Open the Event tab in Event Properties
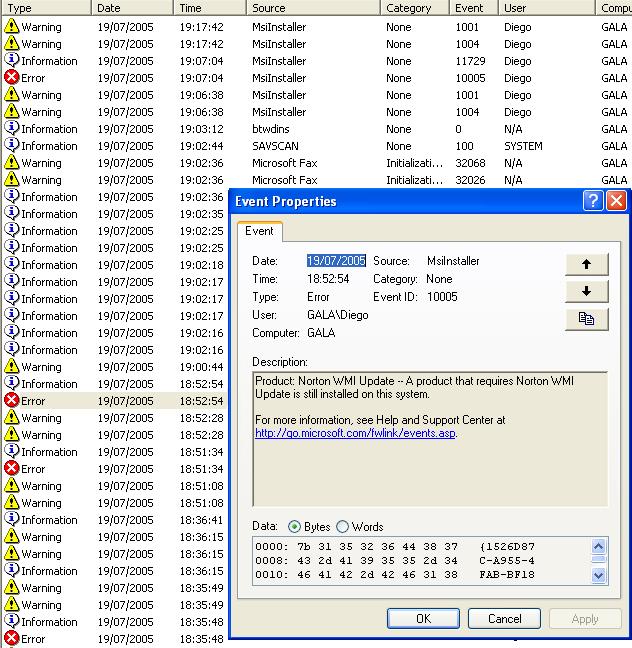Viewport: 632px width, 648px height. [260, 231]
